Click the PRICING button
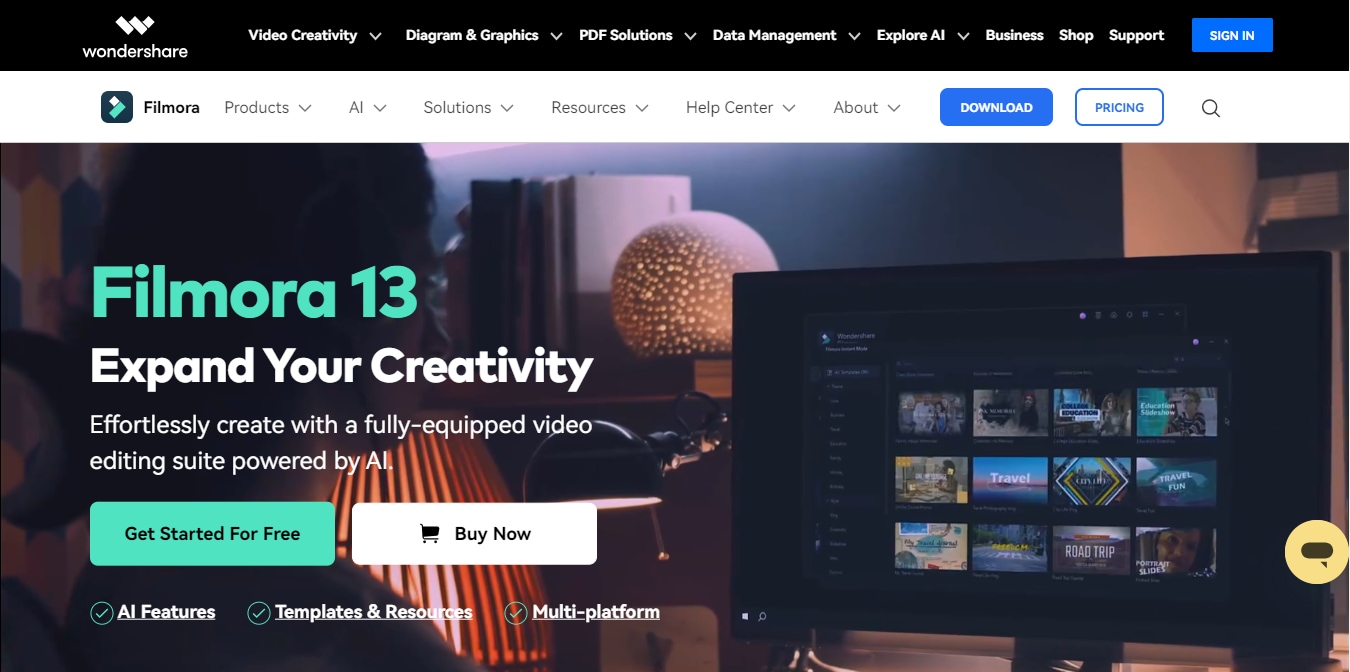Viewport: 1350px width, 672px height. pos(1119,107)
